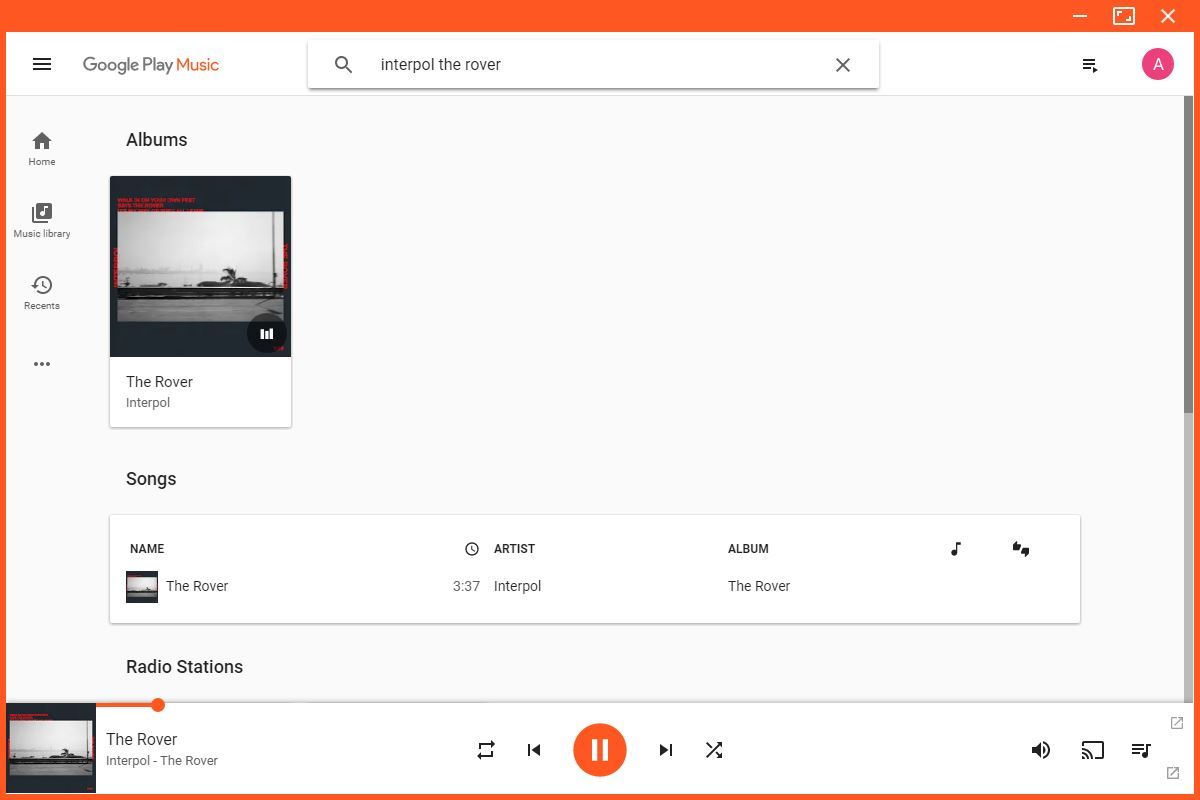Pause the currently playing song
The image size is (1200, 800).
click(600, 749)
